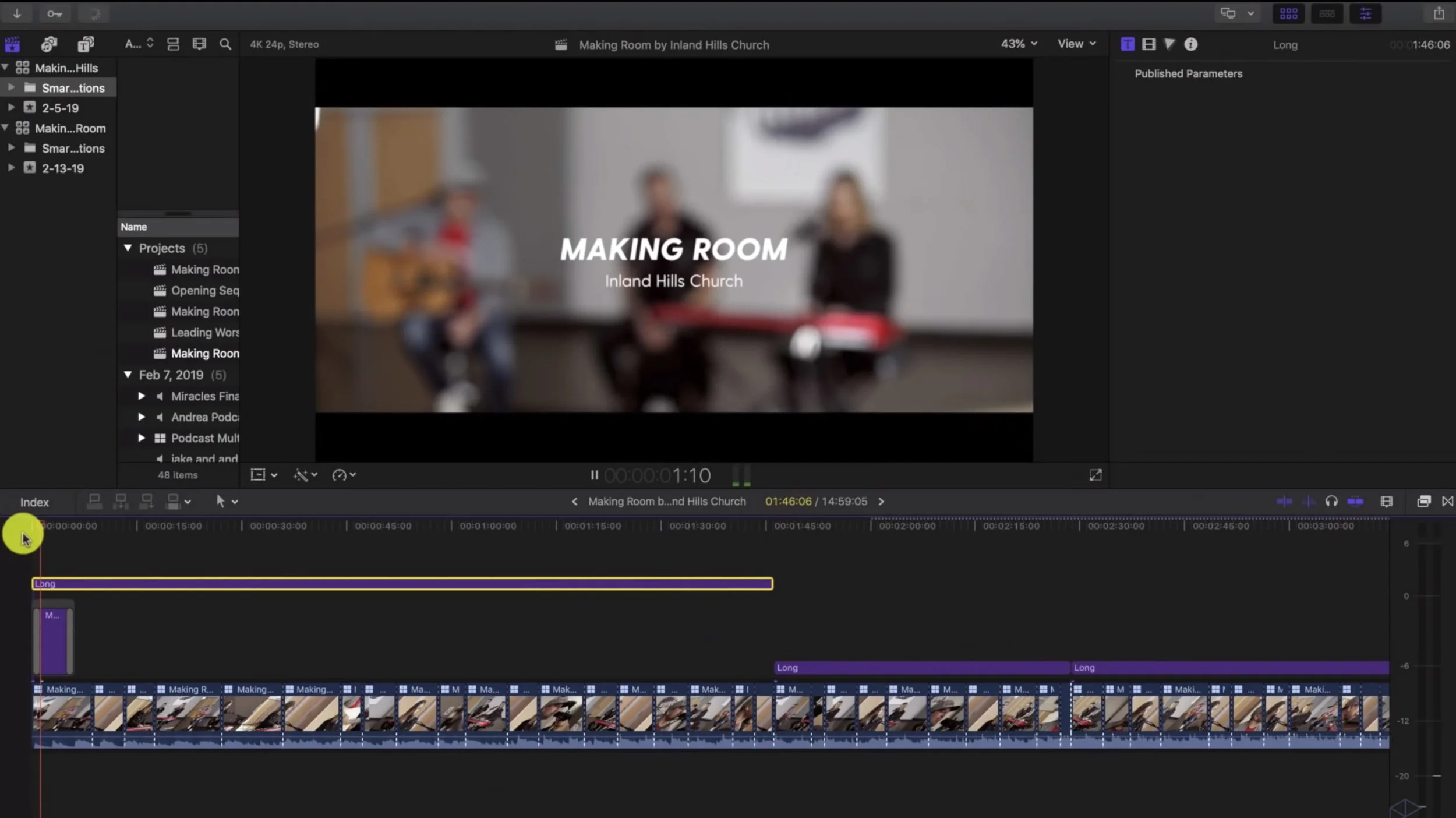Screen dimensions: 1456x818
Task: Open the viewer zoom 43% menu
Action: [x=1019, y=44]
